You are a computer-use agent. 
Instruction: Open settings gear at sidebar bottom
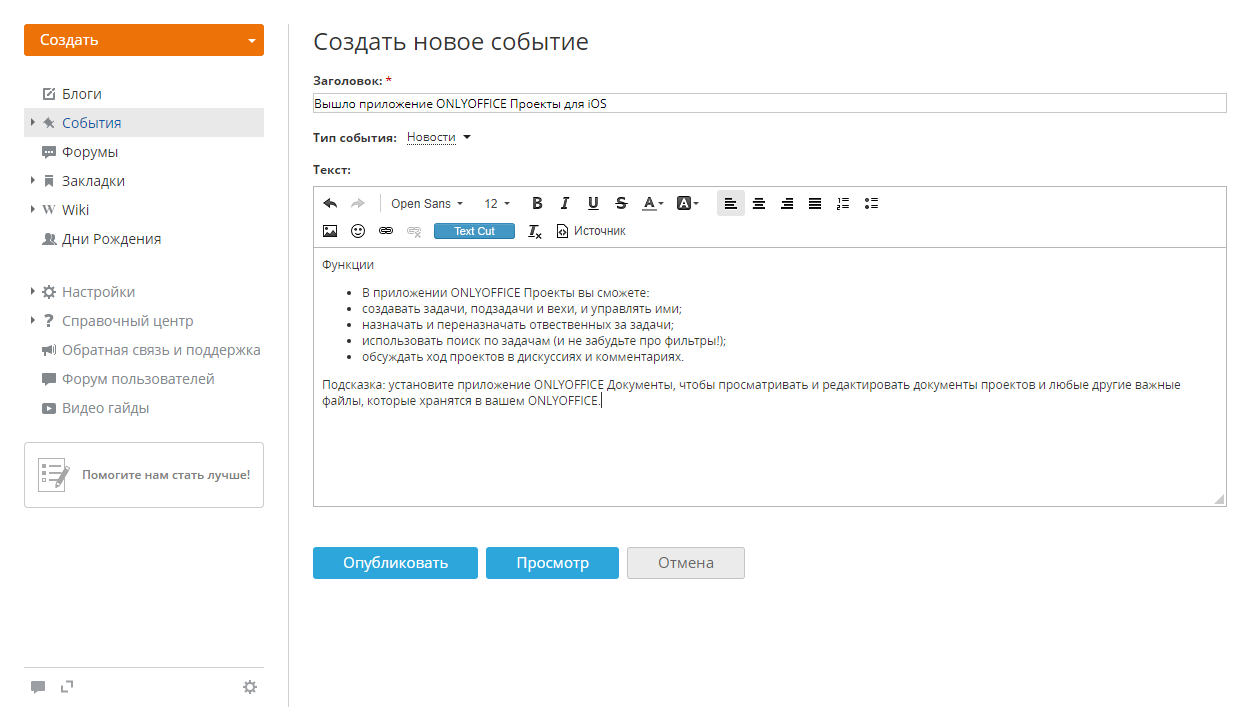[x=250, y=687]
